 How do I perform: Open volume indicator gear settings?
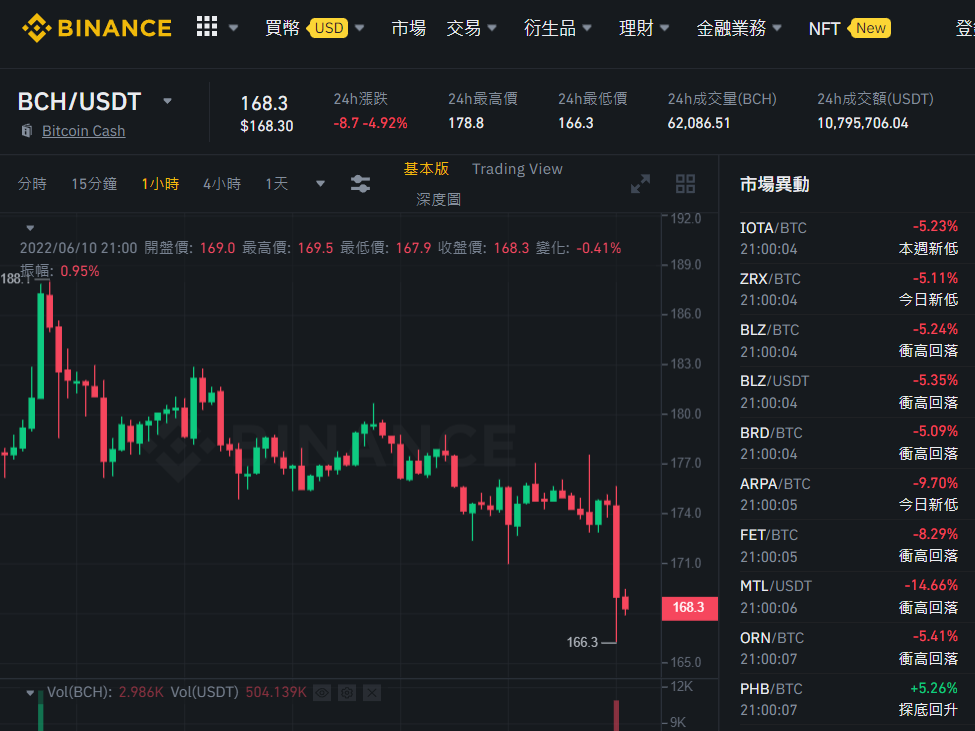tap(347, 692)
